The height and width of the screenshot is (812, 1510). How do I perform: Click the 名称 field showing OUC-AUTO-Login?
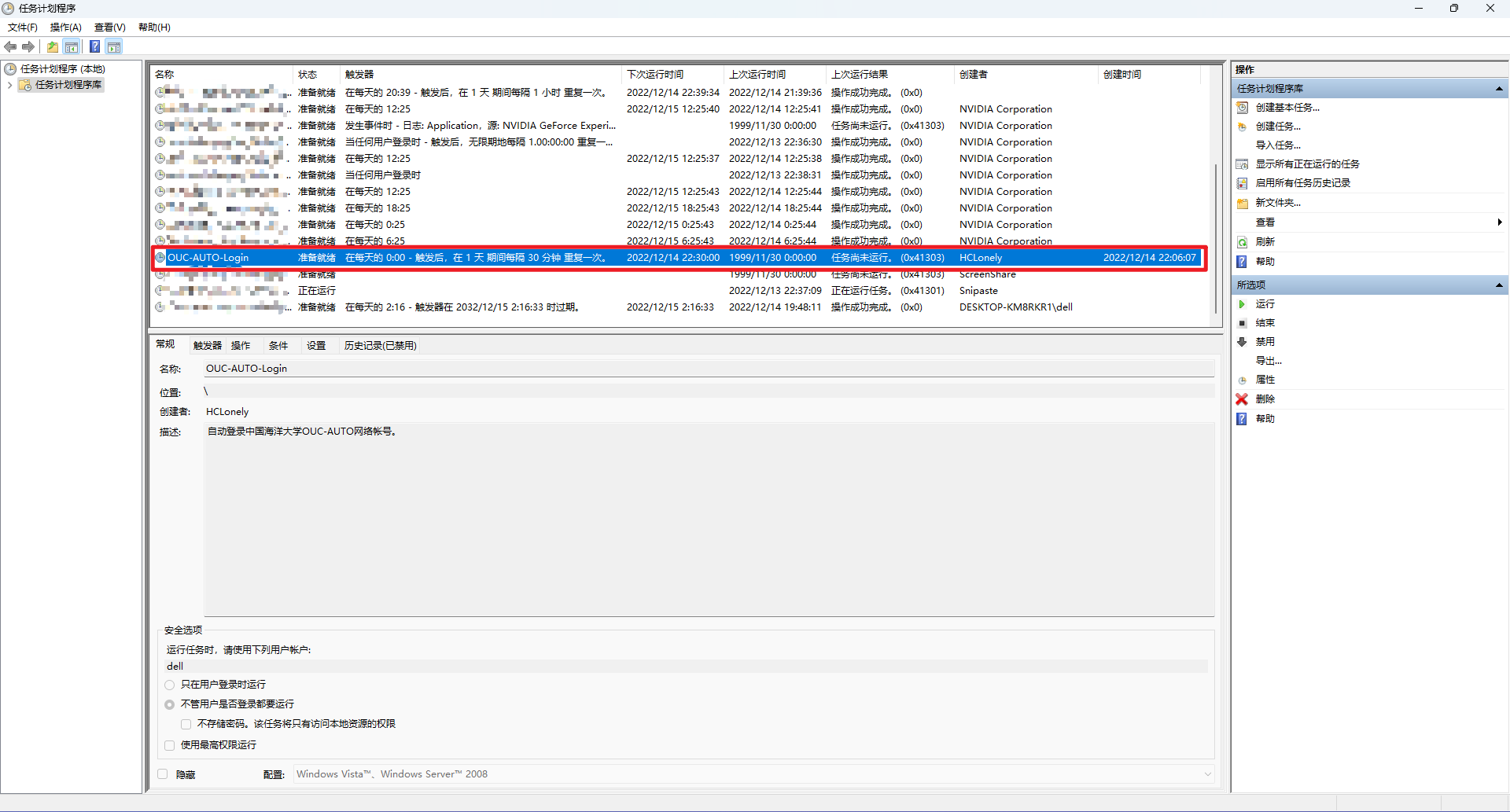tap(709, 369)
